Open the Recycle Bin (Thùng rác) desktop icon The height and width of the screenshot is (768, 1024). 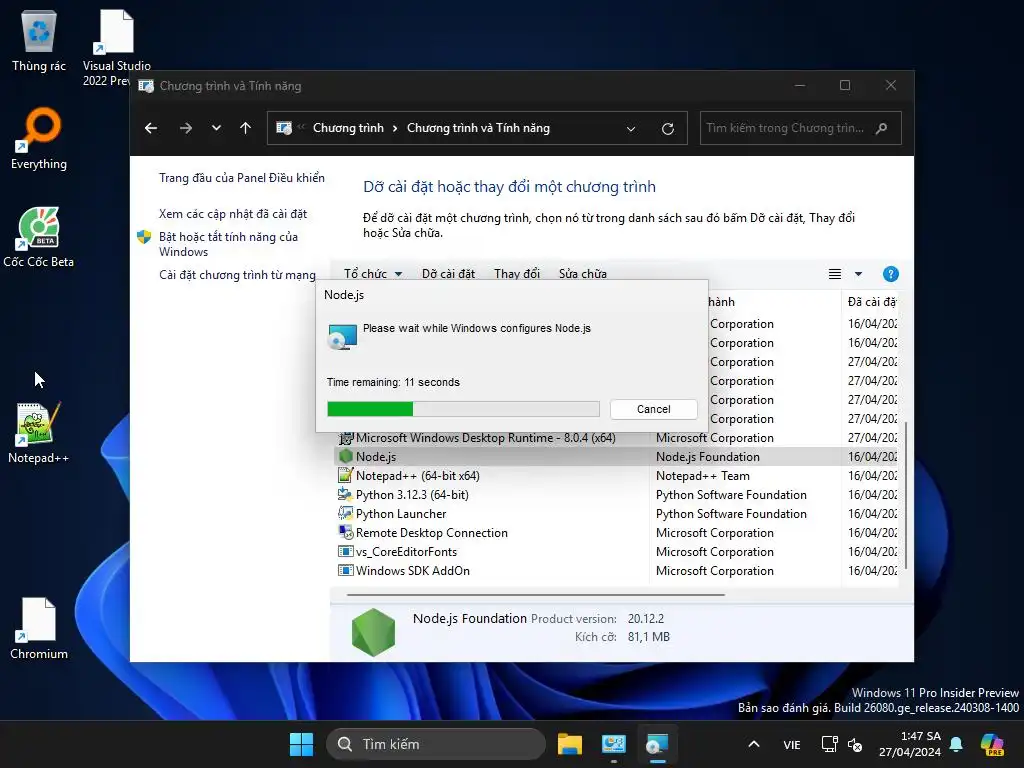point(39,40)
